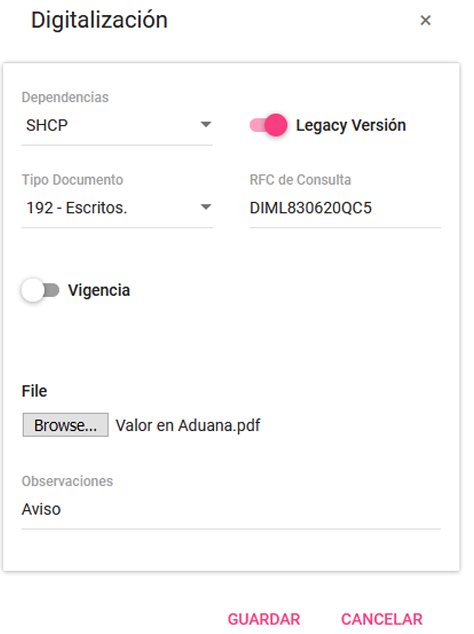Screen dimensions: 474x634
Task: Save the form with GUARDAR
Action: [x=264, y=619]
